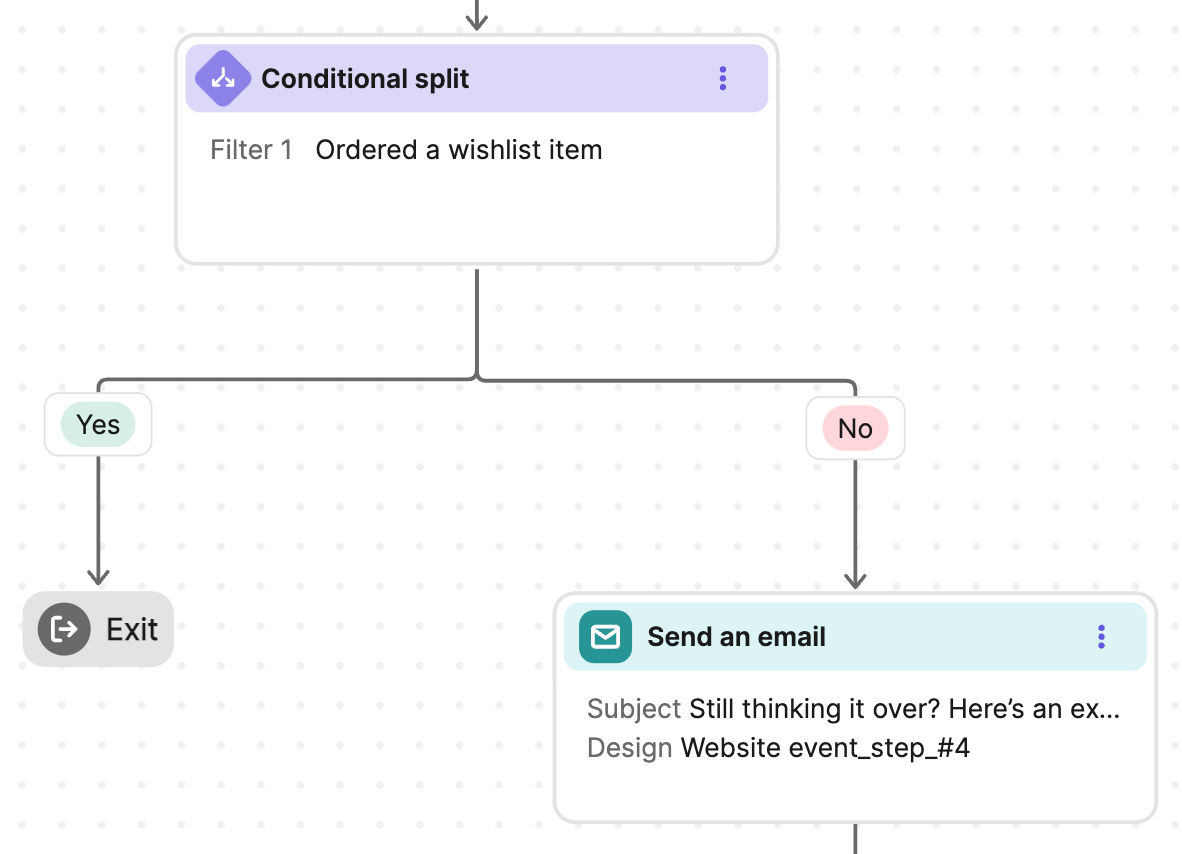Select the Yes branch label
The width and height of the screenshot is (1182, 854).
[98, 424]
